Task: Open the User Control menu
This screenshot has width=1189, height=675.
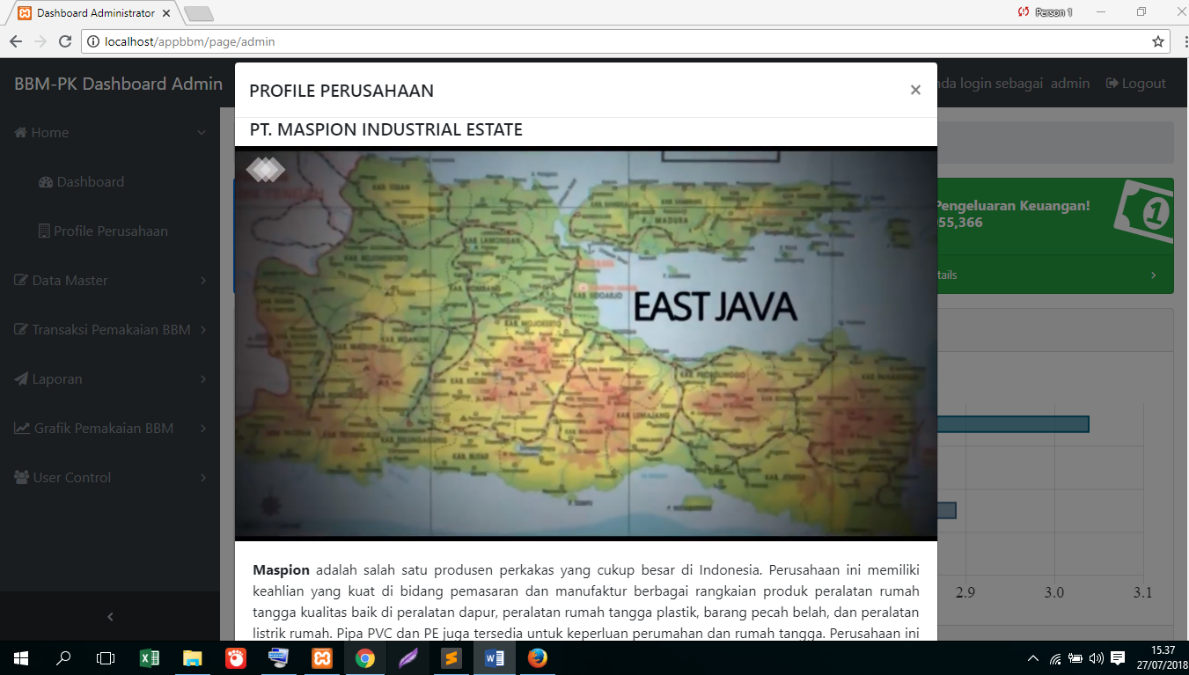Action: [110, 478]
